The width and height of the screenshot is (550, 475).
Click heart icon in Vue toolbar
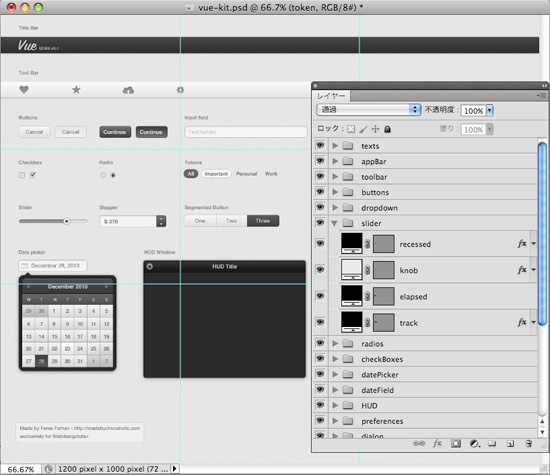(x=24, y=90)
